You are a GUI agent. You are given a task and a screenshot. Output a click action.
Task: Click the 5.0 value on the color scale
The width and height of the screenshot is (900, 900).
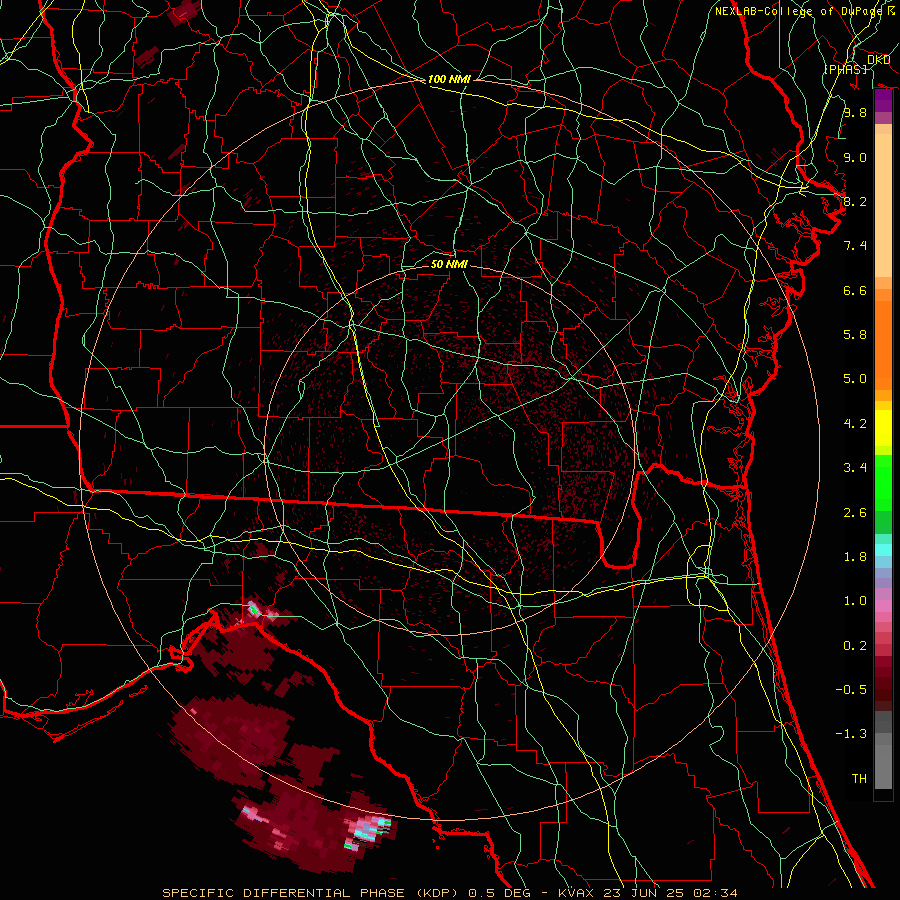pyautogui.click(x=855, y=379)
